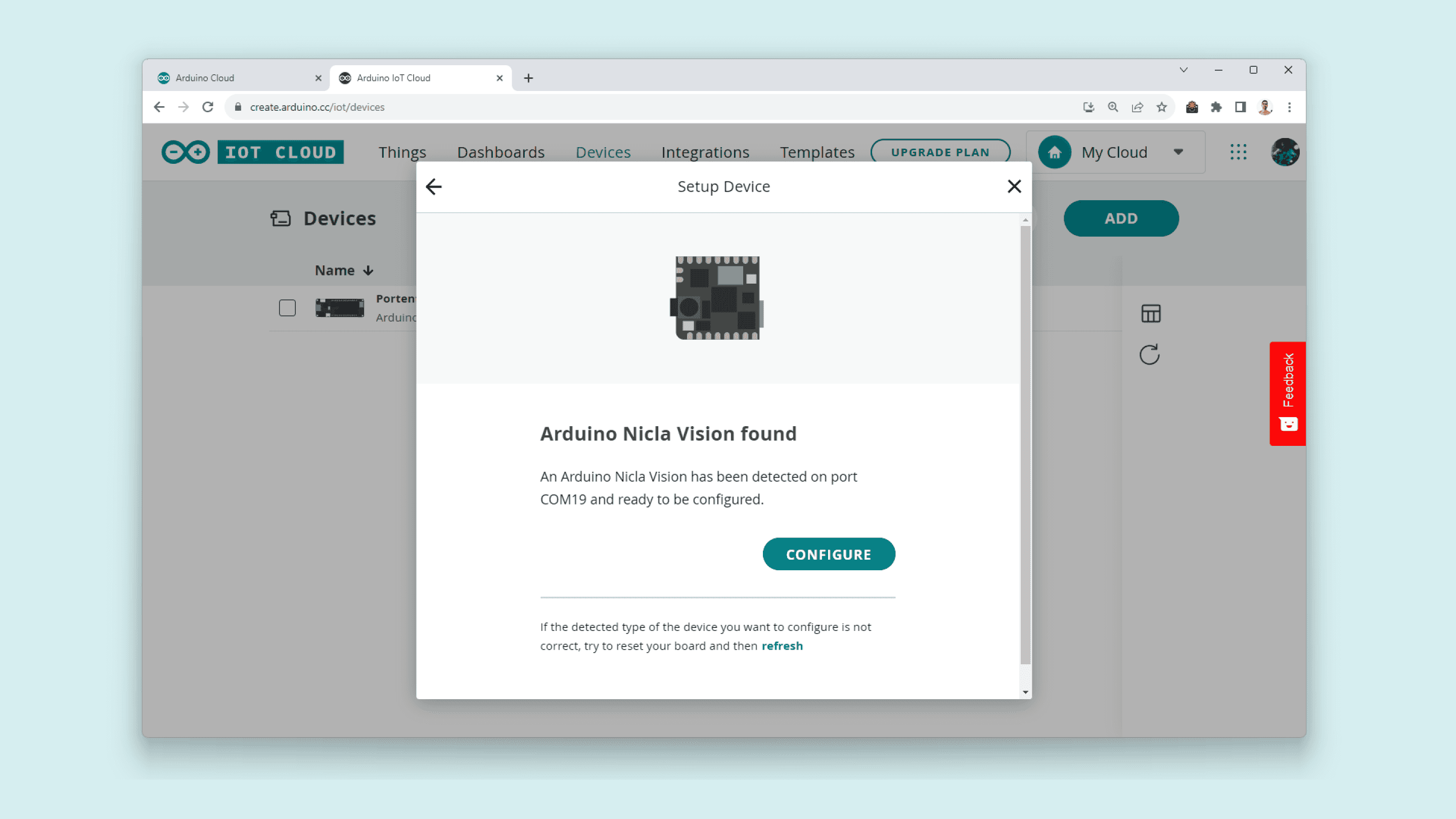
Task: Expand the My Cloud dropdown
Action: (x=1178, y=152)
